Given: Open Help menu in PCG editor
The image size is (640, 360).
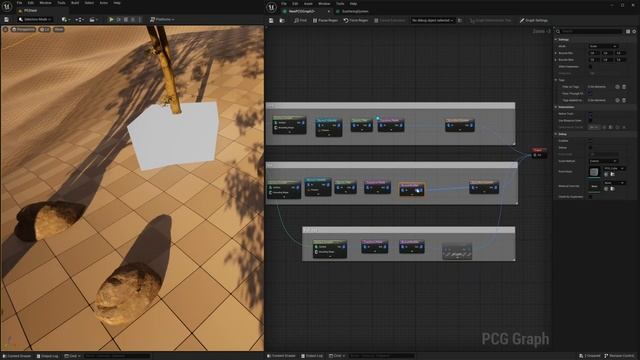Looking at the screenshot, I should tap(353, 4).
